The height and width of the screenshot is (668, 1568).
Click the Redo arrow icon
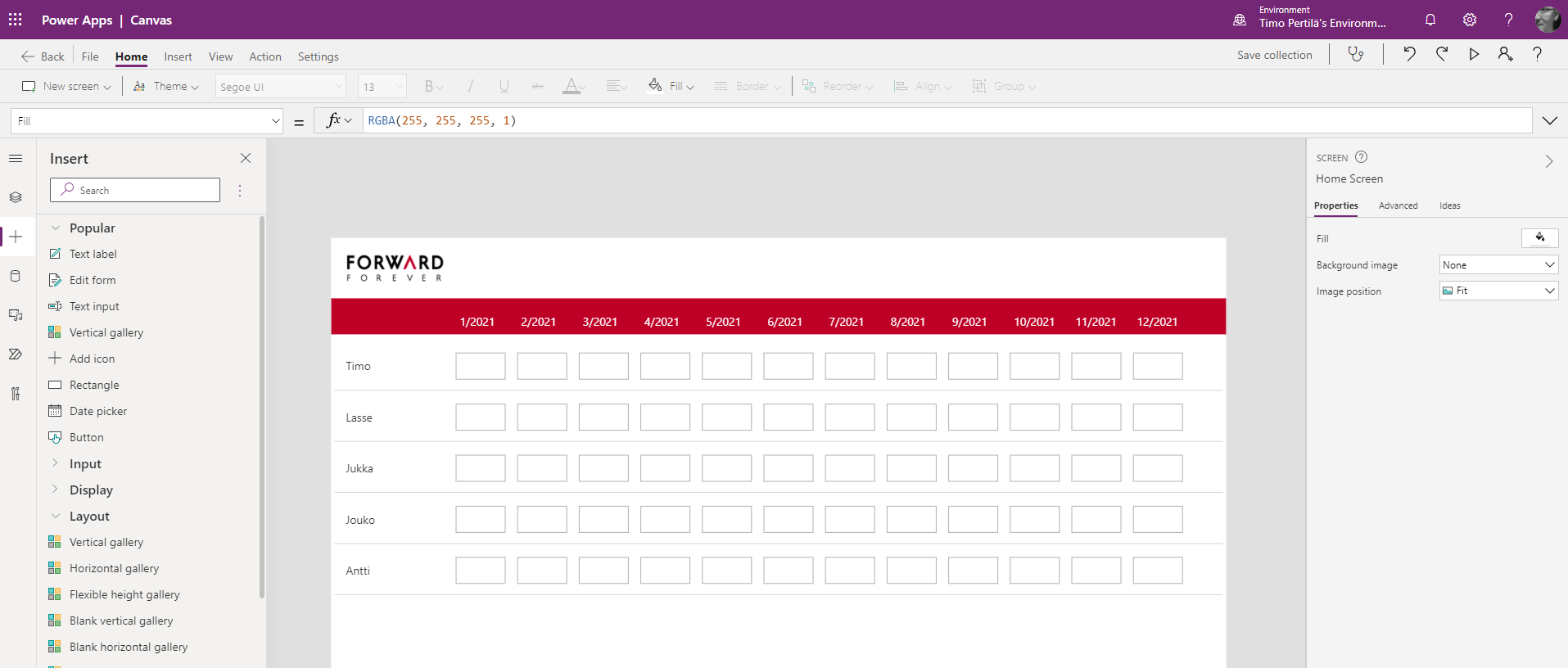(x=1442, y=55)
